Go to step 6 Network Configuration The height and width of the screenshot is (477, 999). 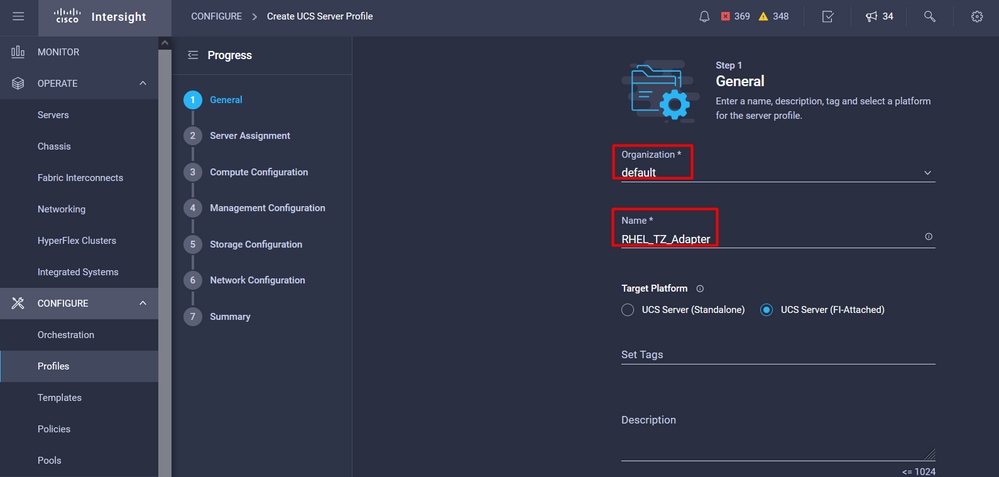point(245,280)
